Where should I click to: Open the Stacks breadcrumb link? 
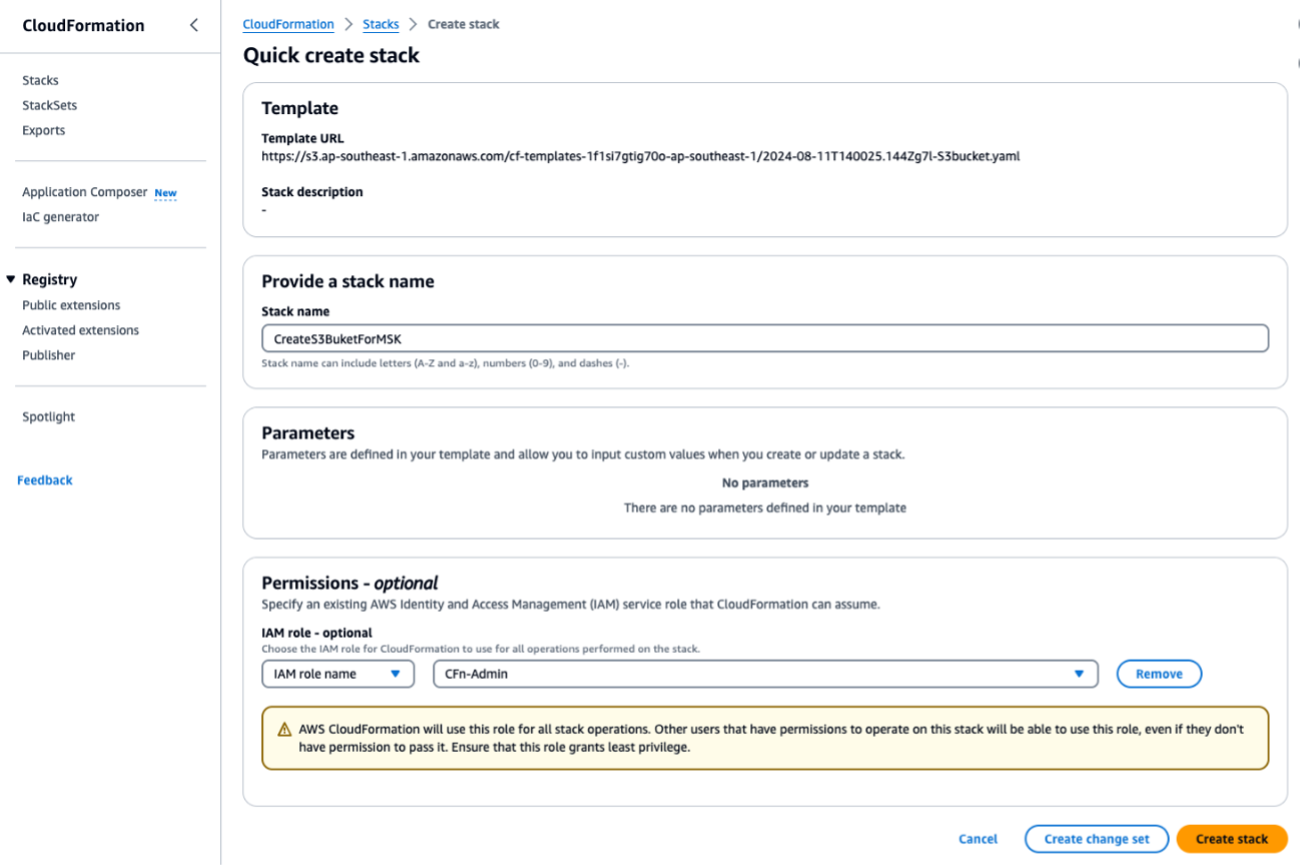click(x=380, y=24)
